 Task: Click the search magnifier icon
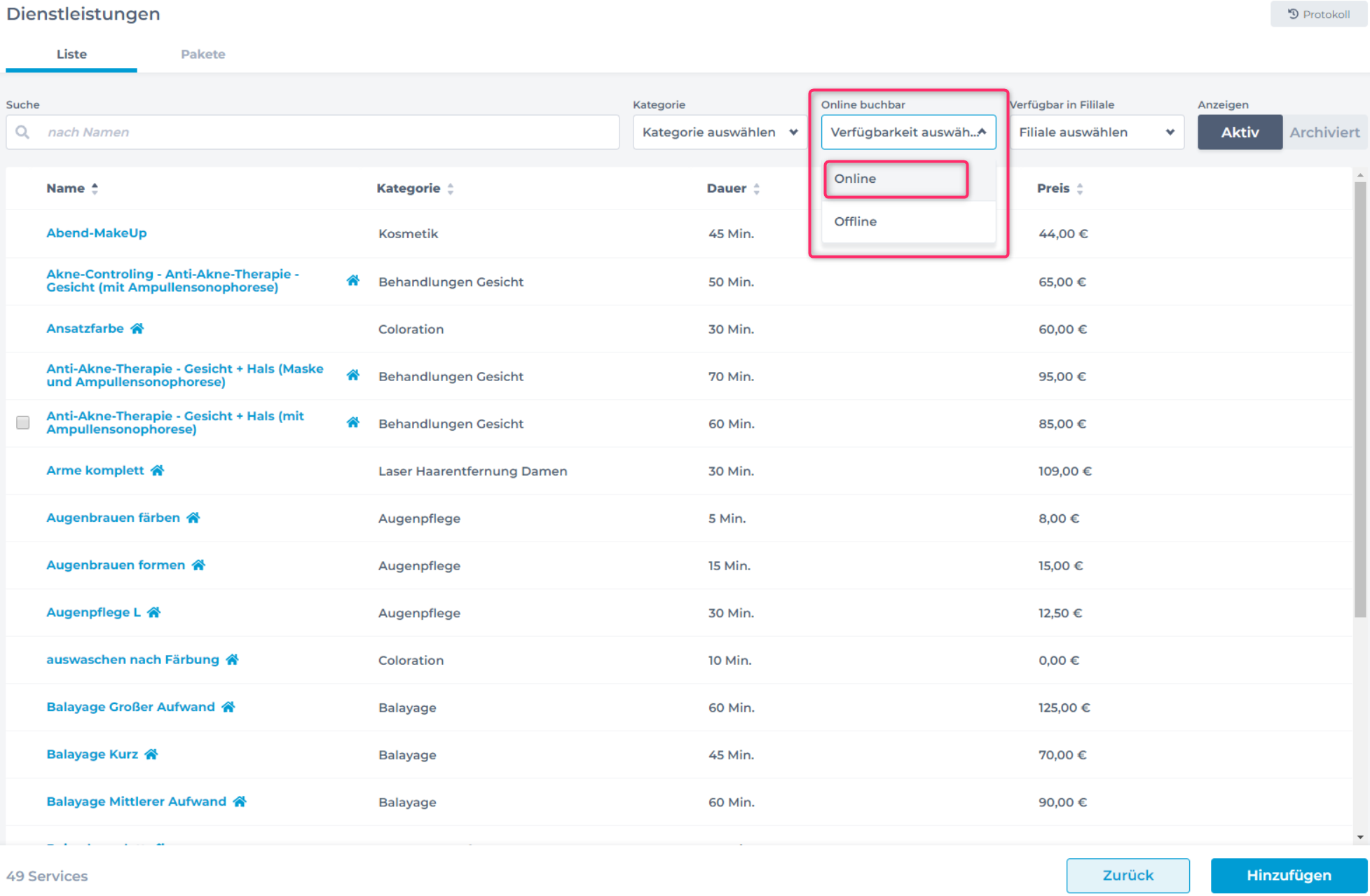tap(23, 132)
